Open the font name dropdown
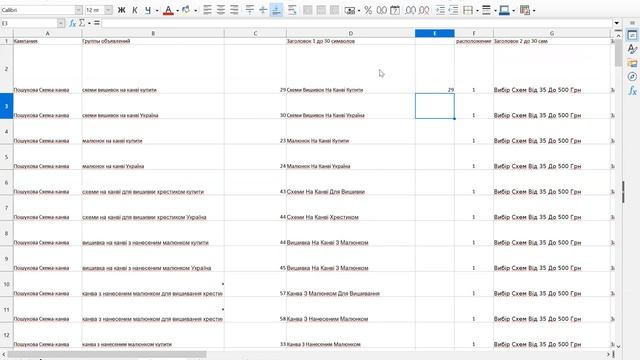This screenshot has width=640, height=360. point(78,10)
